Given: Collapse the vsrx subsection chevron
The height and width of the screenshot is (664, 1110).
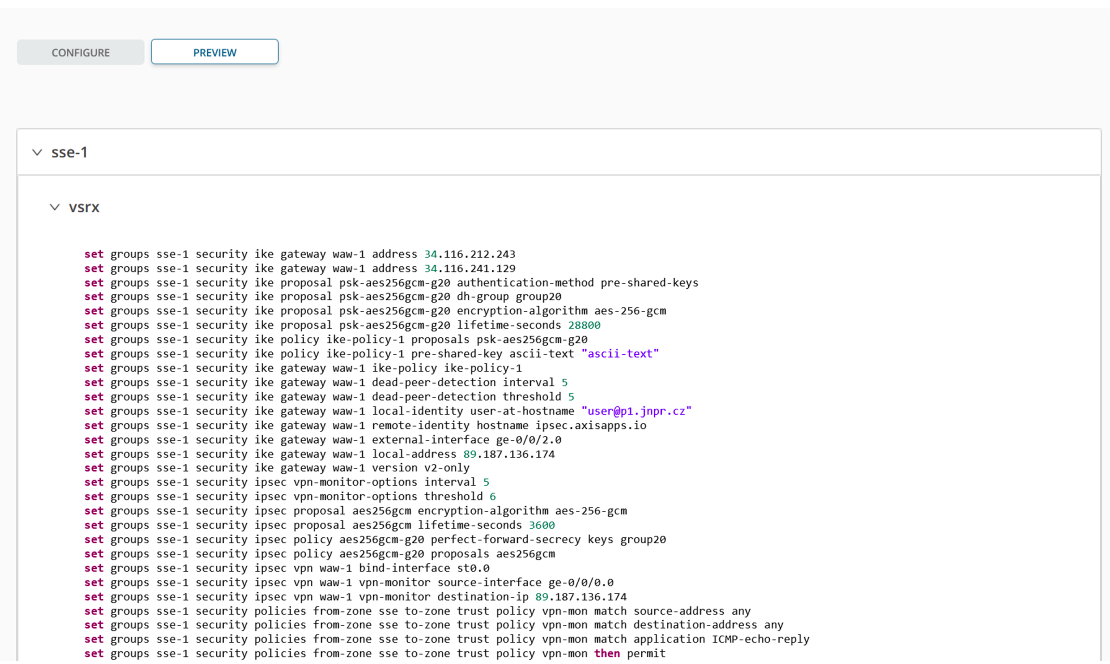Looking at the screenshot, I should pyautogui.click(x=55, y=207).
